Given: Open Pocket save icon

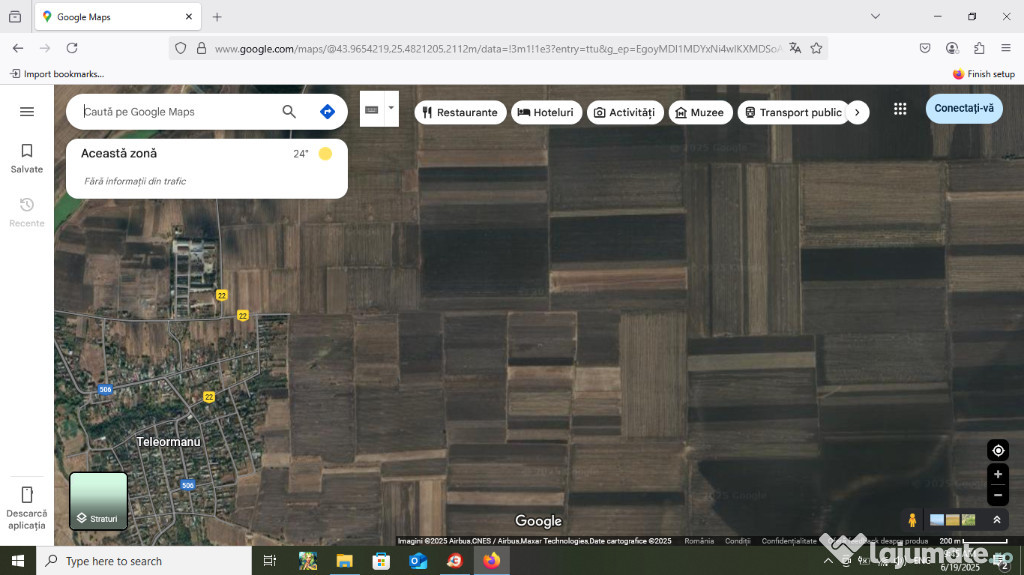Looking at the screenshot, I should [925, 48].
